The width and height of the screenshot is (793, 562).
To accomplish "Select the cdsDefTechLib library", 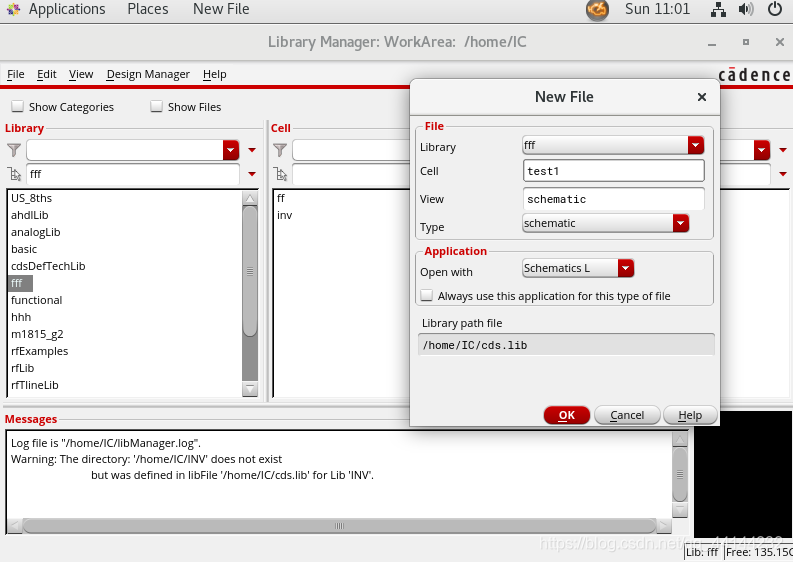I will pyautogui.click(x=48, y=266).
